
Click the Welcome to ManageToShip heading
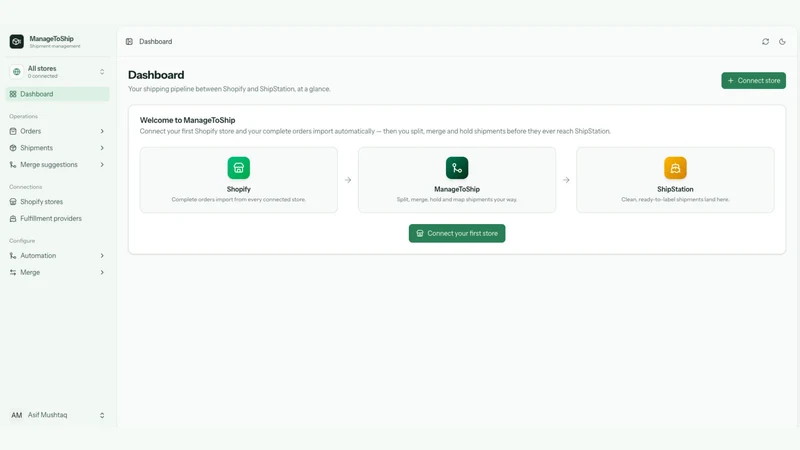pyautogui.click(x=187, y=120)
